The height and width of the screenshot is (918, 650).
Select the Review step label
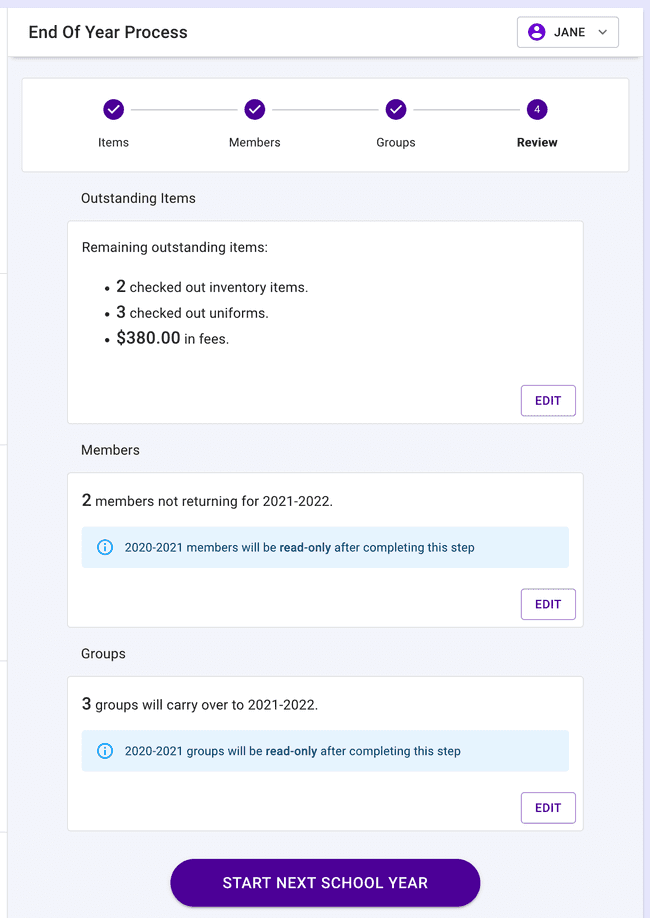pyautogui.click(x=537, y=142)
